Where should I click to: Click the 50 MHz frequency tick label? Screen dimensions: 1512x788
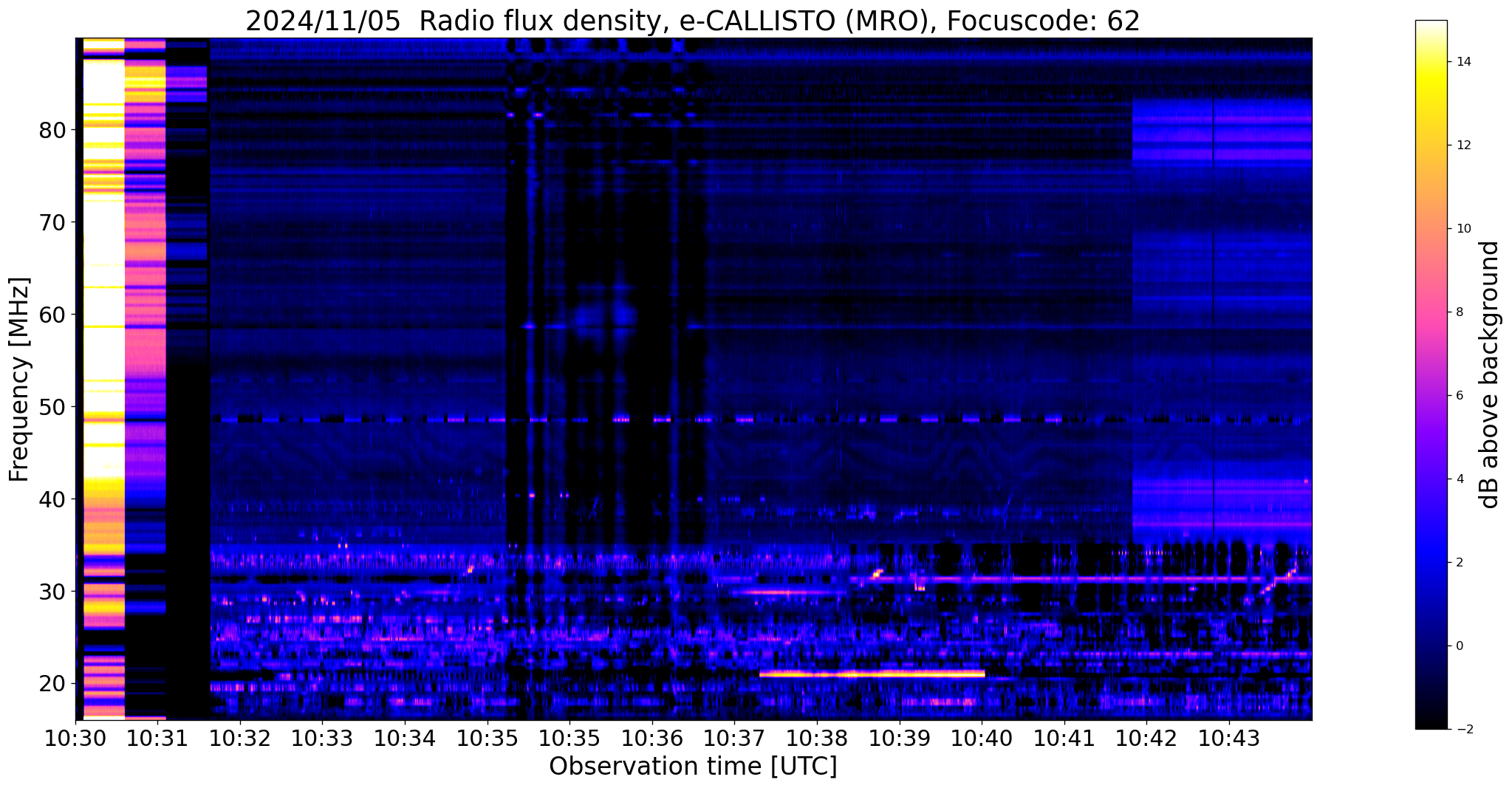(52, 407)
